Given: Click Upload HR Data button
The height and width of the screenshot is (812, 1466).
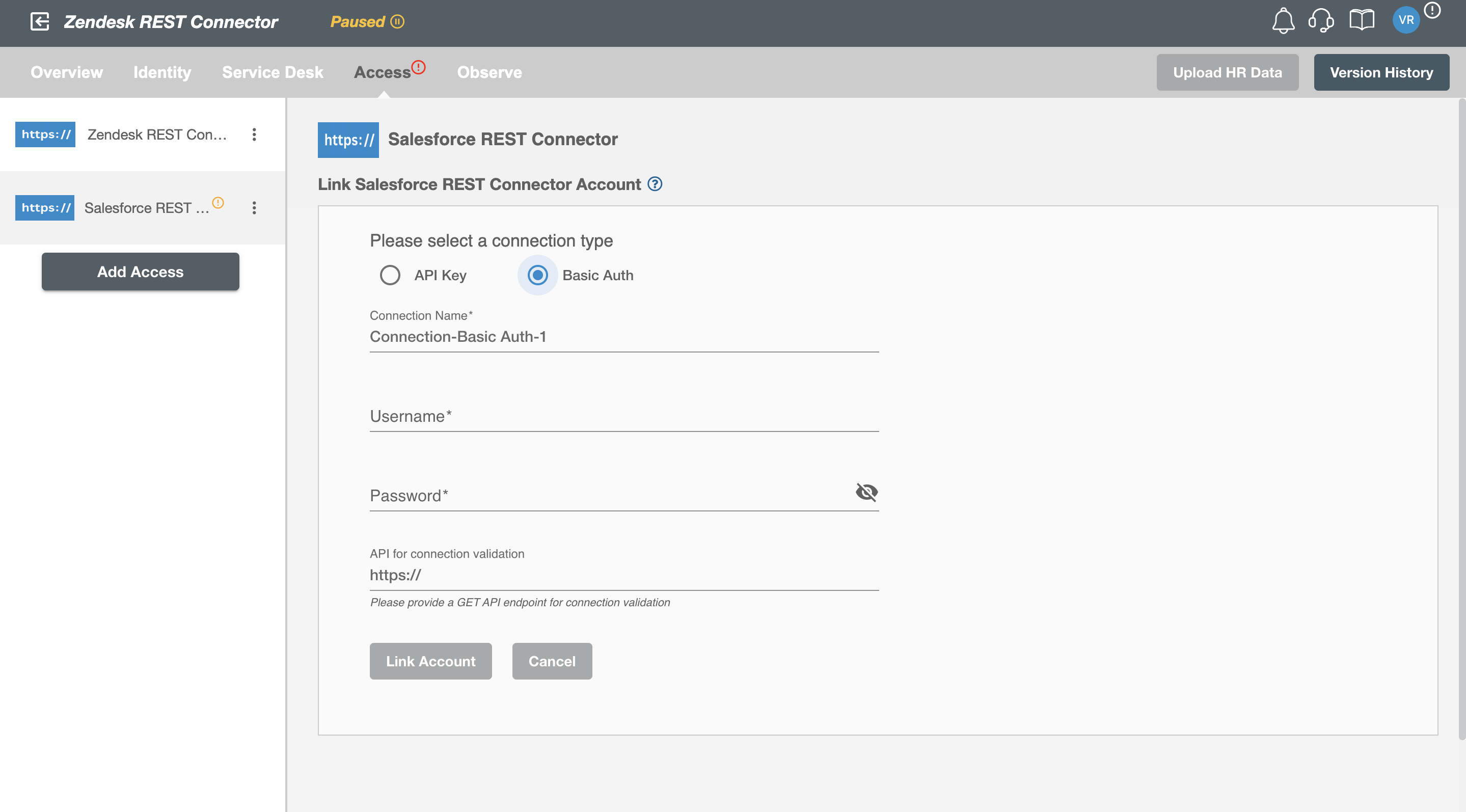Looking at the screenshot, I should [1228, 72].
